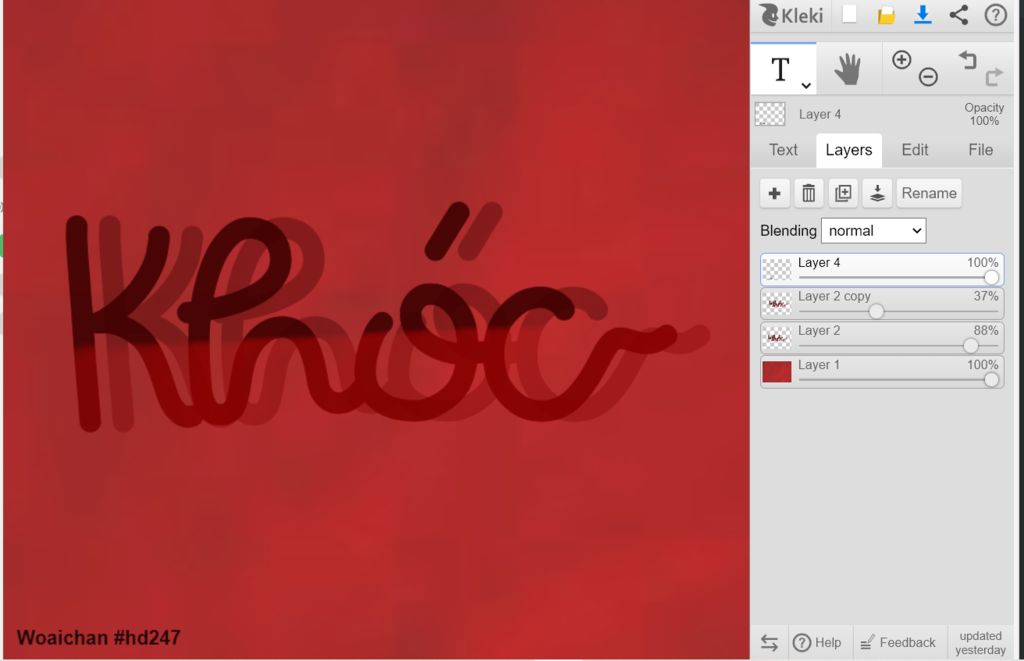Open the Edit tab
Viewport: 1024px width, 661px height.
914,150
